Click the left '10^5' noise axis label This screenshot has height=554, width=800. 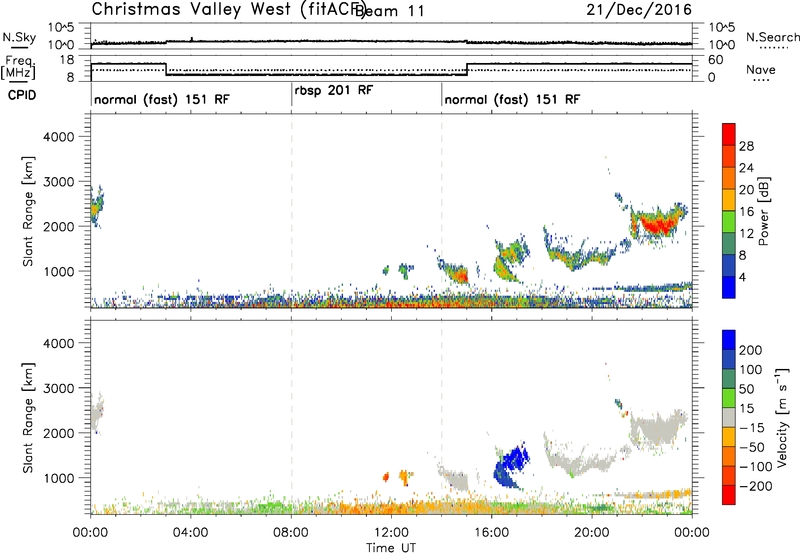point(61,27)
